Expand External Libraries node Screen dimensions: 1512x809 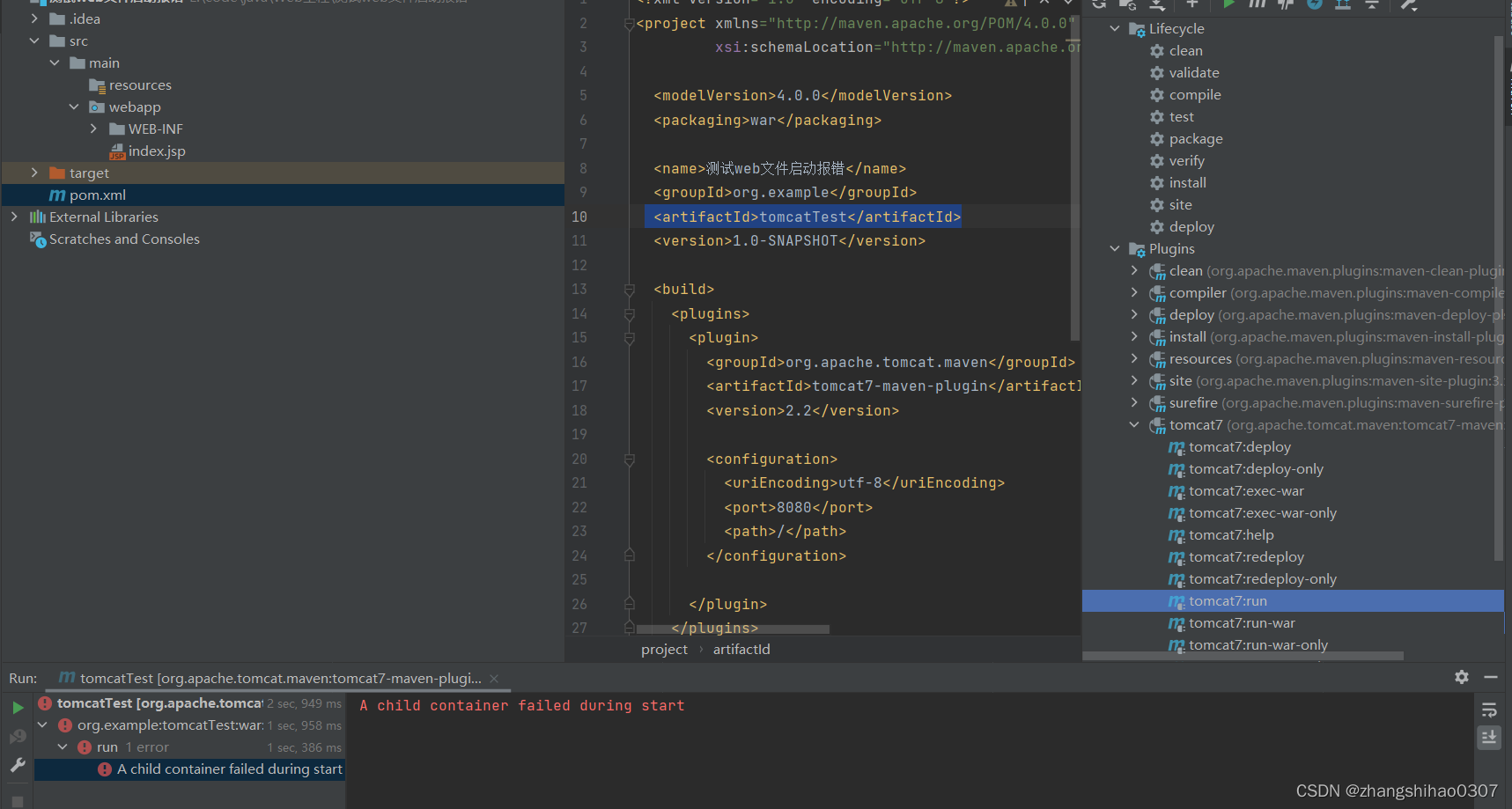pos(14,217)
